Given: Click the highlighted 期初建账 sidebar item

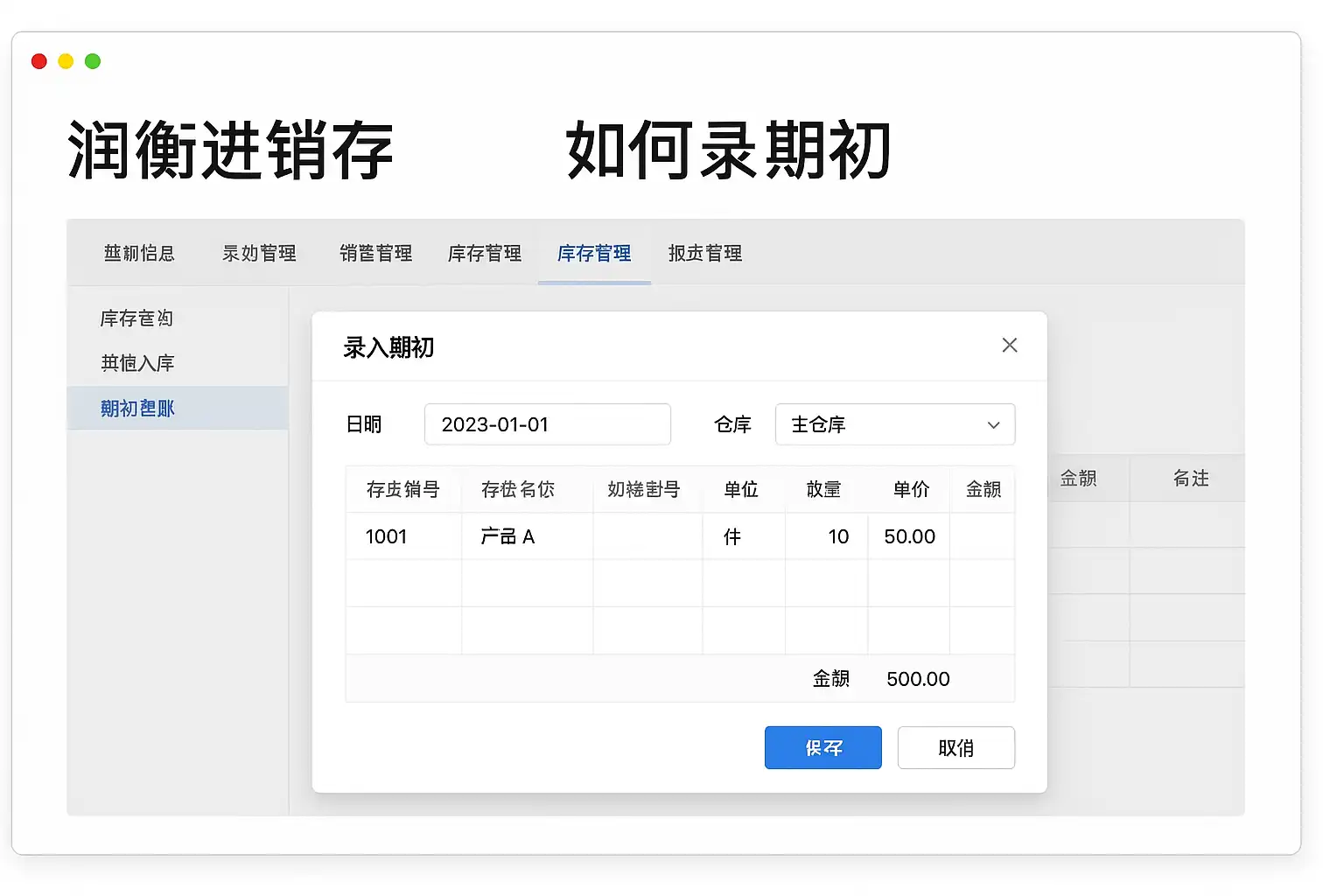Looking at the screenshot, I should coord(137,409).
